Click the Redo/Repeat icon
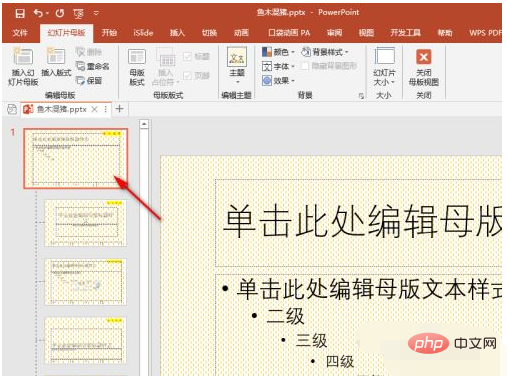The image size is (507, 376). [x=60, y=13]
